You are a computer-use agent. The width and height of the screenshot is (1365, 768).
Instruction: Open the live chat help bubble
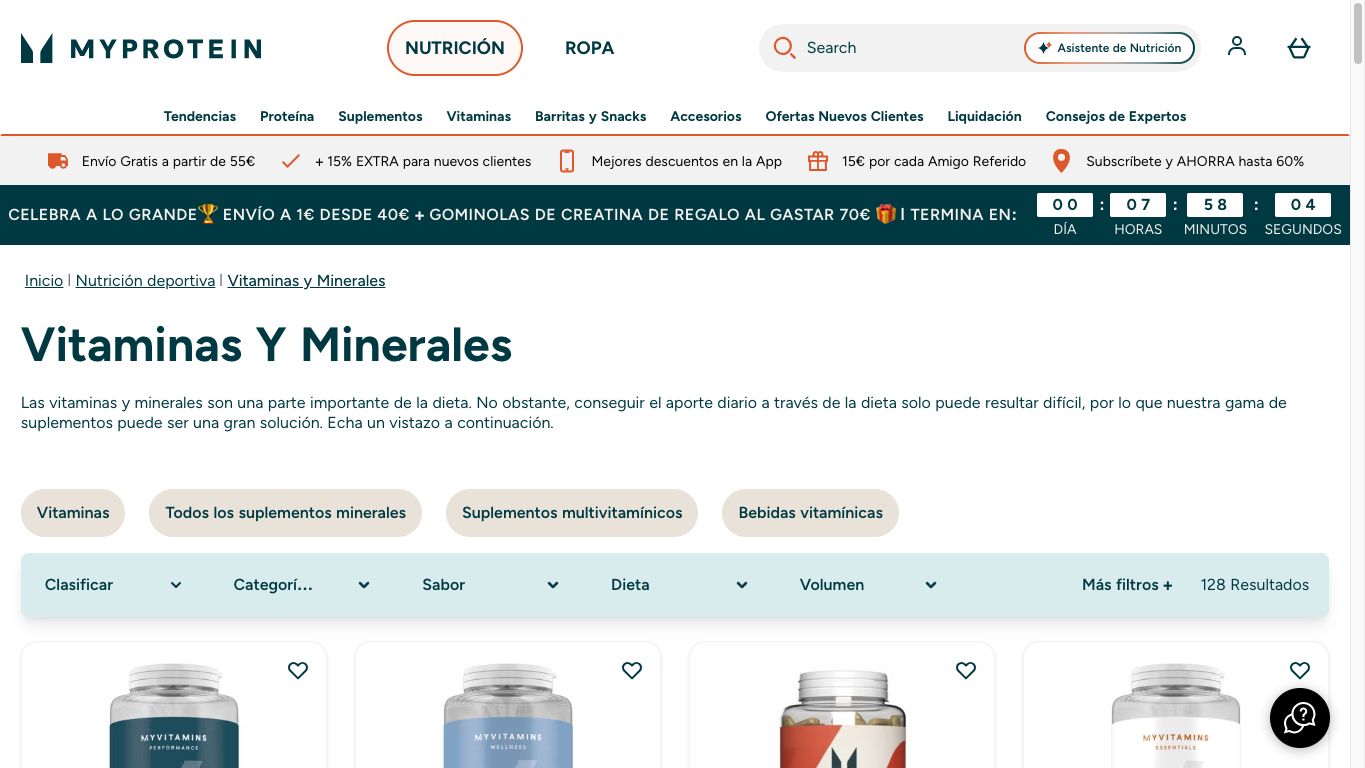1300,718
